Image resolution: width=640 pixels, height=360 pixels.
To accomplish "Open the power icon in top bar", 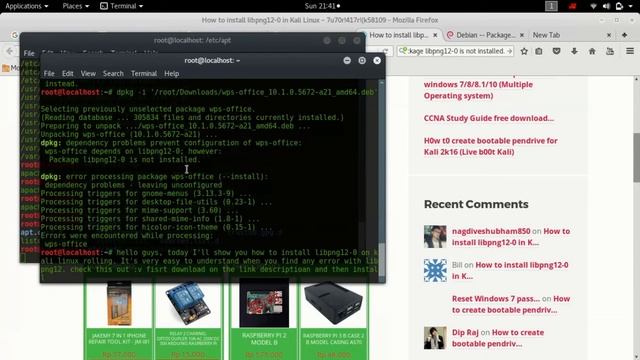I will pyautogui.click(x=619, y=6).
